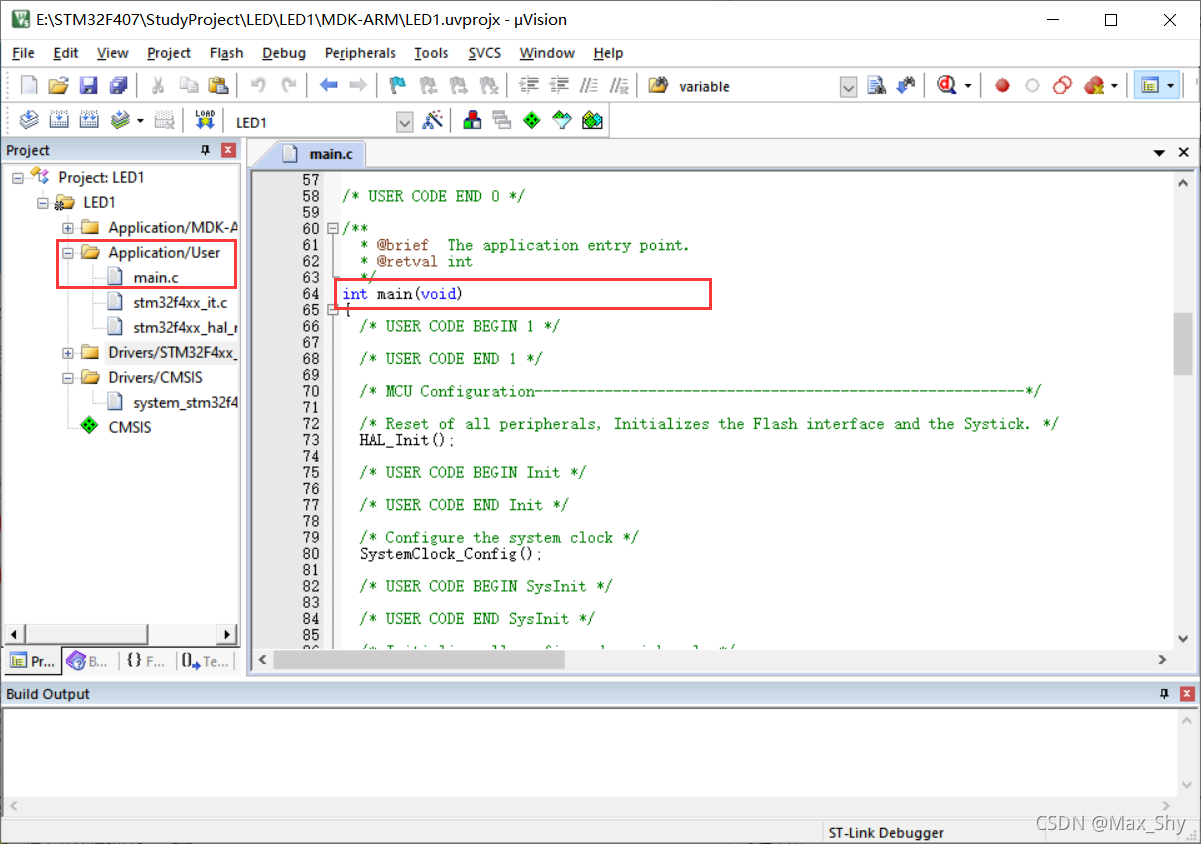Click Find icon beside the variable box
Viewport: 1201px width, 844px height.
(876, 86)
